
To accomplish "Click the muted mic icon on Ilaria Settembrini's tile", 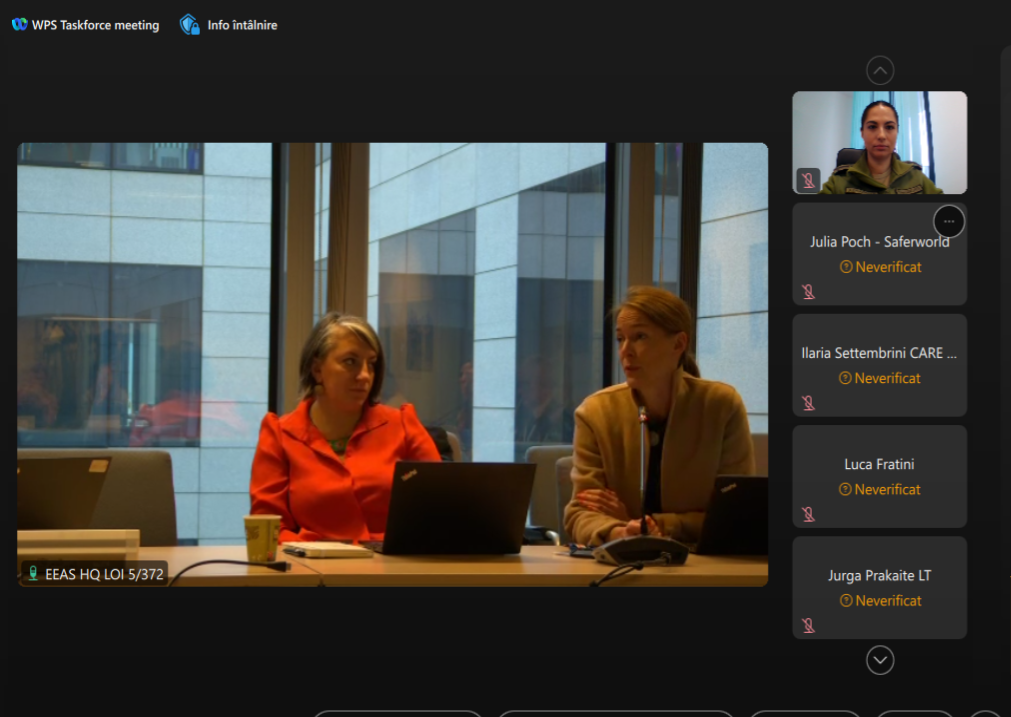I will point(808,402).
